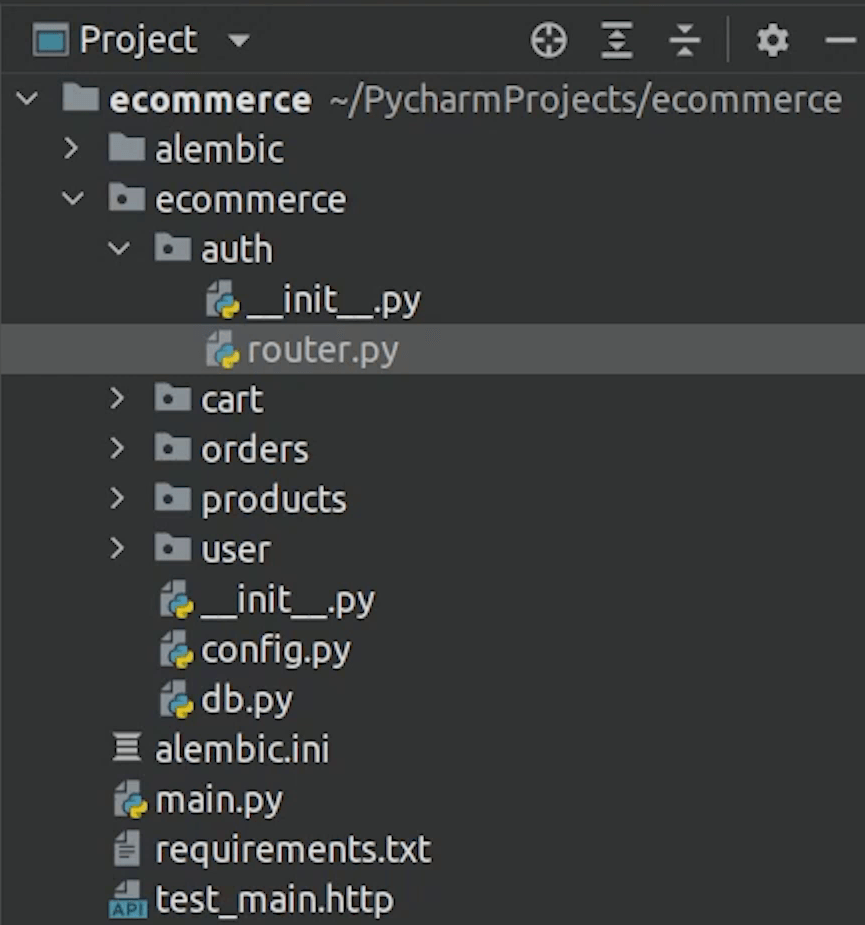Viewport: 865px width, 925px height.
Task: Expand the products package chevron
Action: point(119,499)
